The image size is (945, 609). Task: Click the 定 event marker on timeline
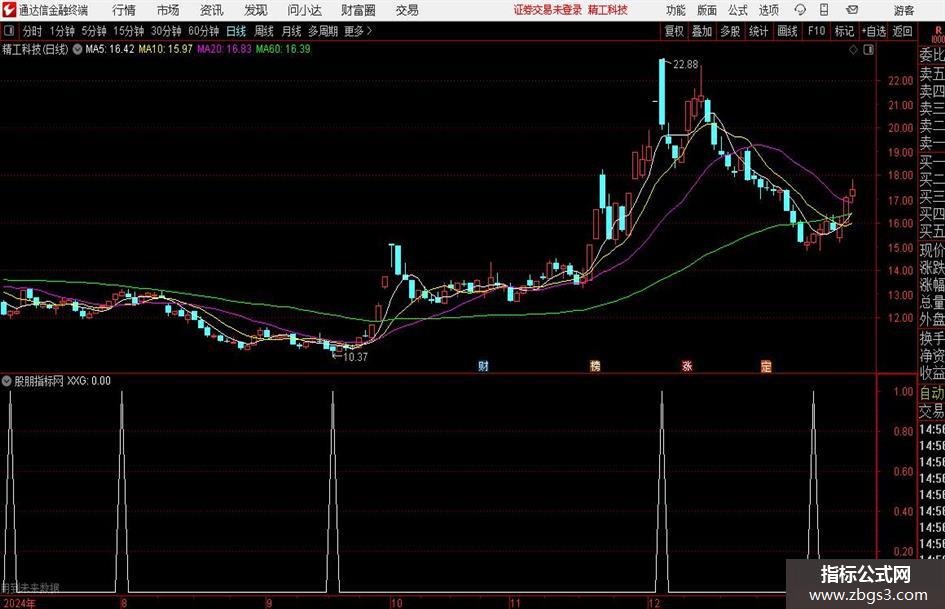point(766,365)
